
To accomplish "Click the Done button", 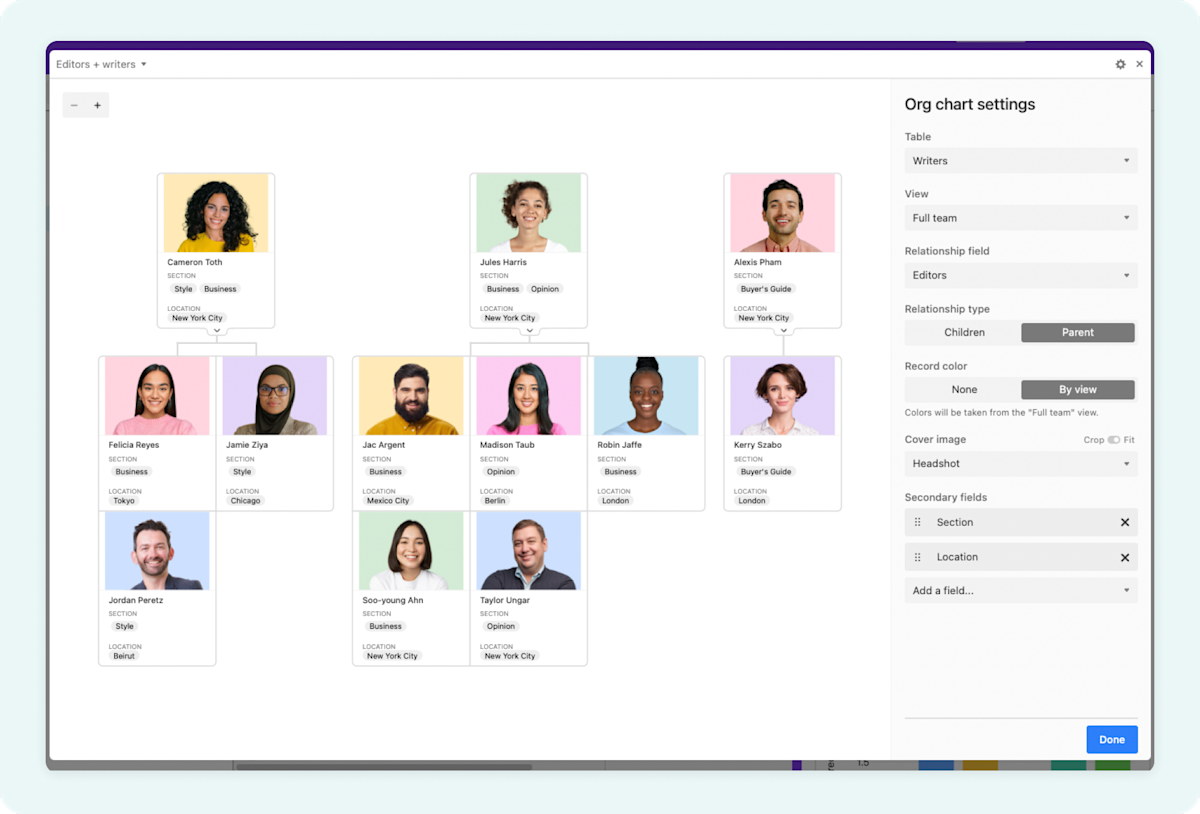I will [1111, 739].
